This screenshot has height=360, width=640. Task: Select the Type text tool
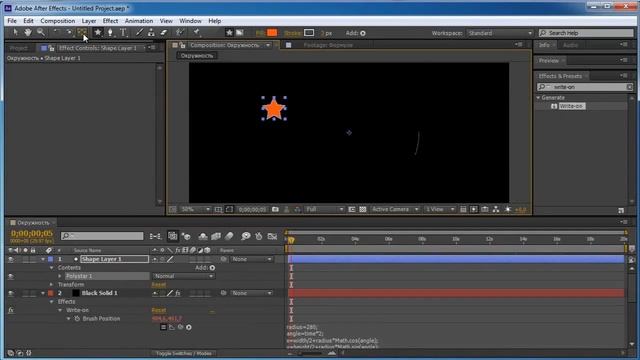click(x=123, y=32)
